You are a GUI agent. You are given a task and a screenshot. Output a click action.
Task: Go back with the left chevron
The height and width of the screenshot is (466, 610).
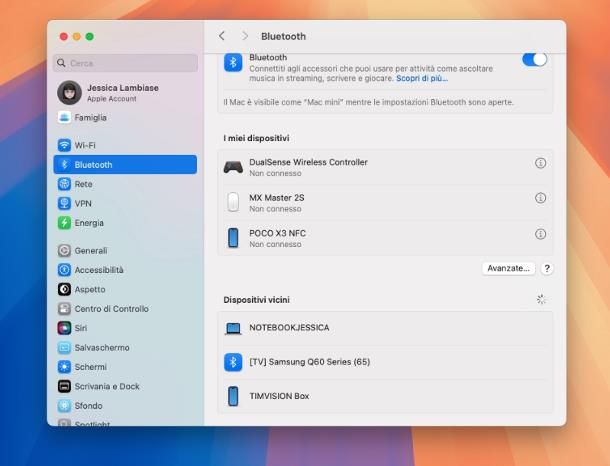222,36
